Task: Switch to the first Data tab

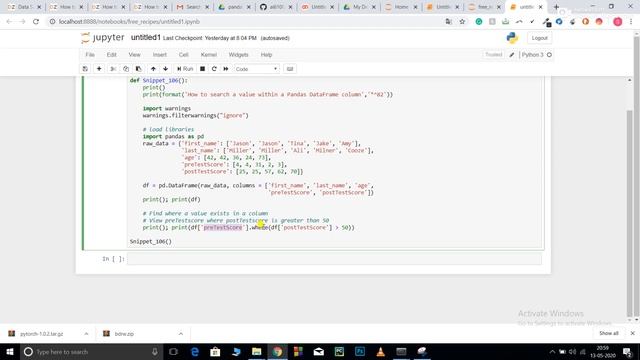Action: (x=24, y=7)
